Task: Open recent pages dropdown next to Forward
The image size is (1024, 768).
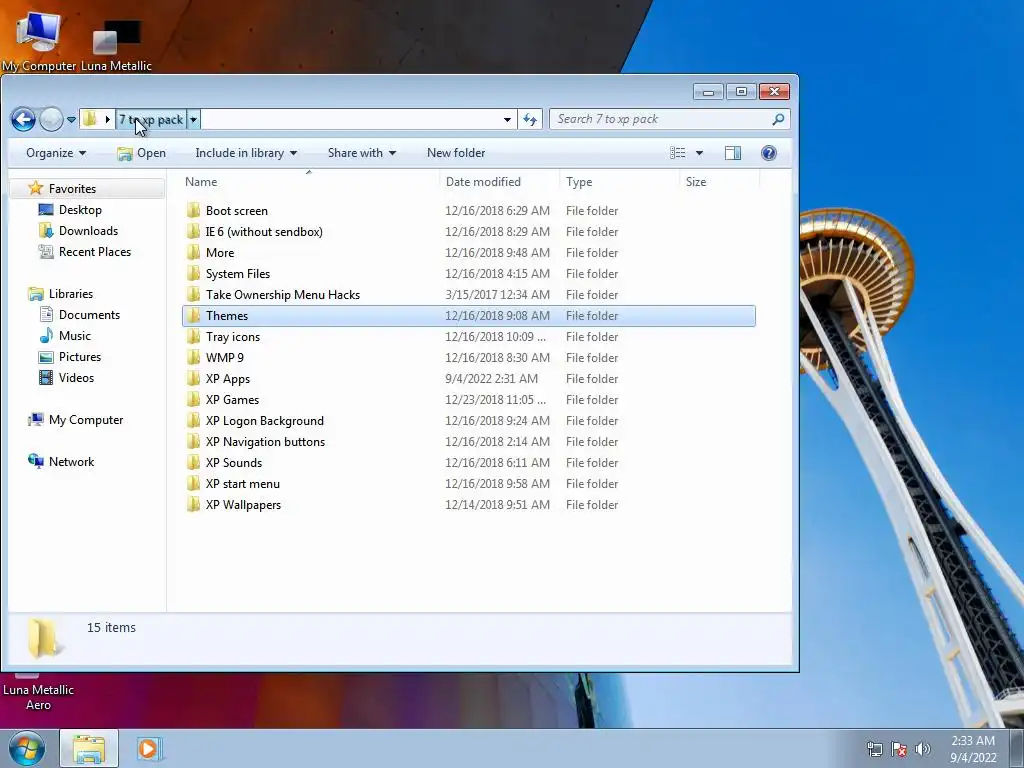Action: (71, 120)
